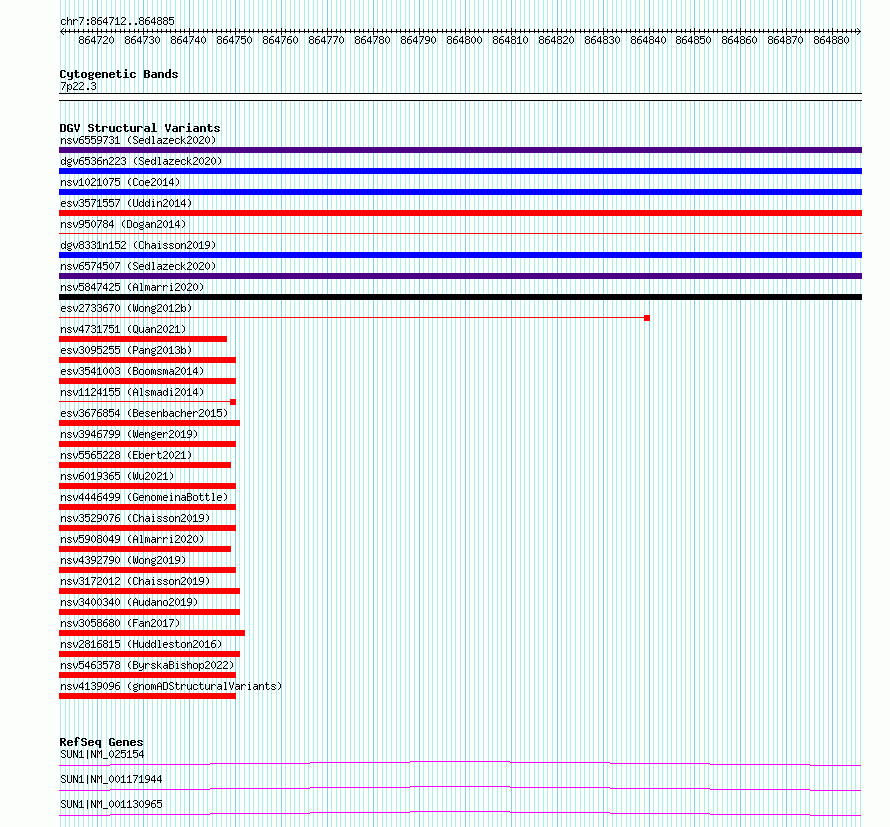This screenshot has width=890, height=827.
Task: Open variant nsv5565228 (Ebert2021)
Action: [126, 455]
